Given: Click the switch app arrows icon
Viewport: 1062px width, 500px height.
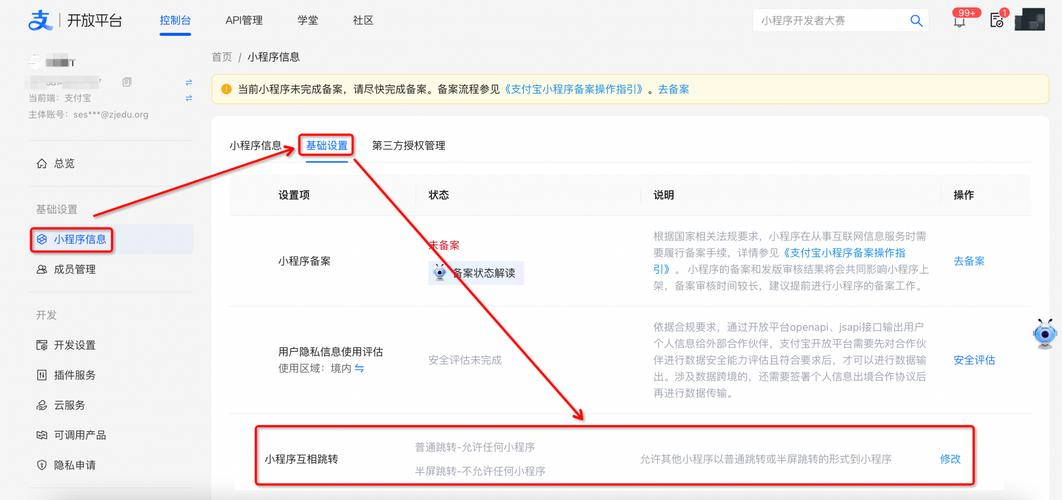Looking at the screenshot, I should pos(189,82).
